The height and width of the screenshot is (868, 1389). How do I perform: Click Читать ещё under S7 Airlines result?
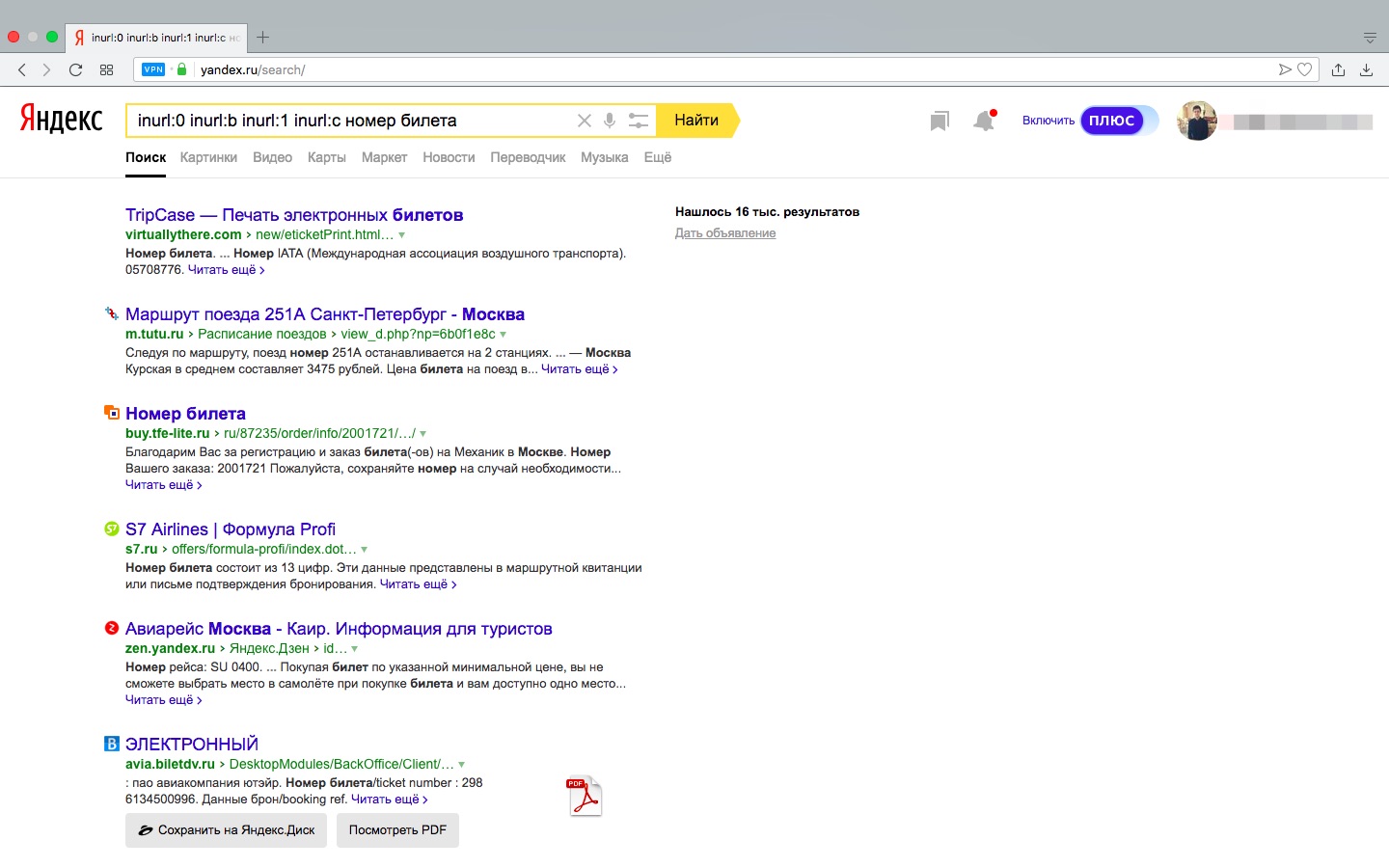(418, 584)
